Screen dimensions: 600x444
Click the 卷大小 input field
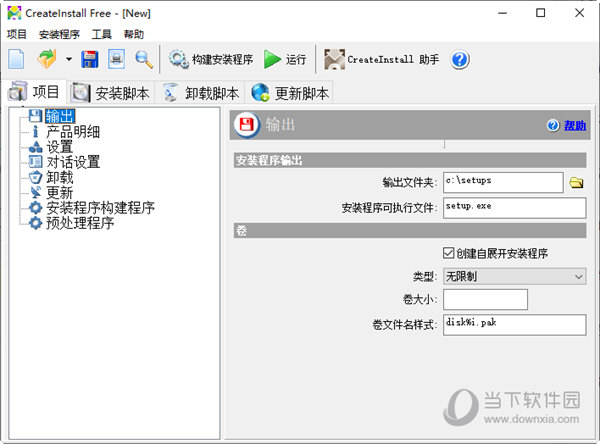click(486, 299)
